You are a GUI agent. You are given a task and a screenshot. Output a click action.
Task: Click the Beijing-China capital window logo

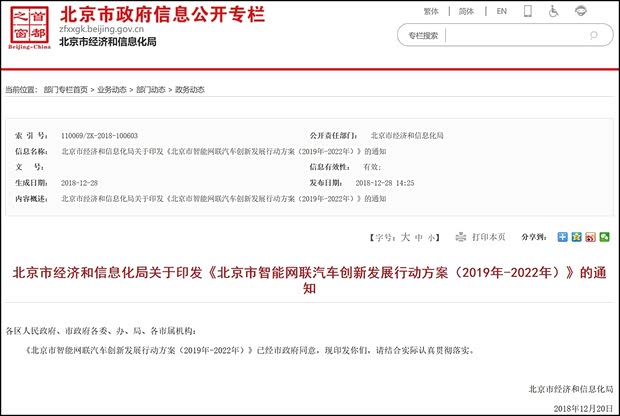tap(30, 28)
